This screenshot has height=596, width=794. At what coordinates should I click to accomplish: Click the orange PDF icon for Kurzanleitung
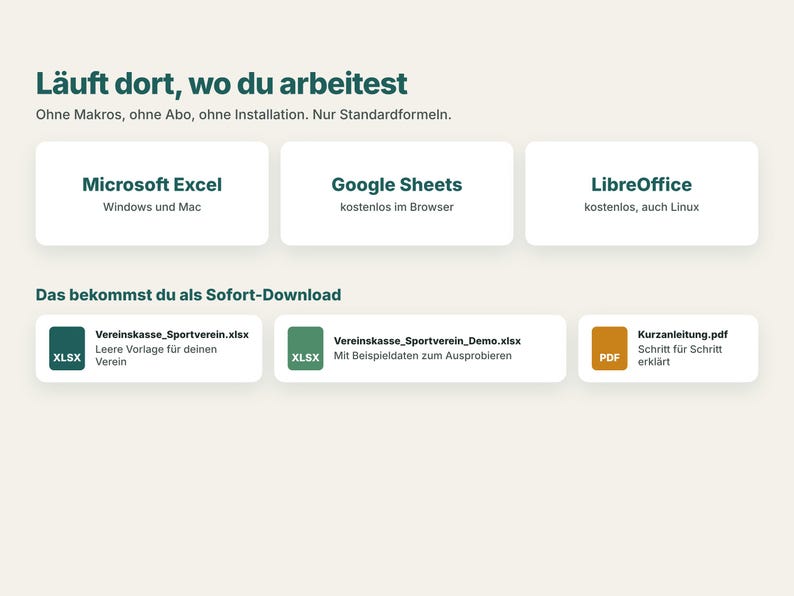point(610,348)
